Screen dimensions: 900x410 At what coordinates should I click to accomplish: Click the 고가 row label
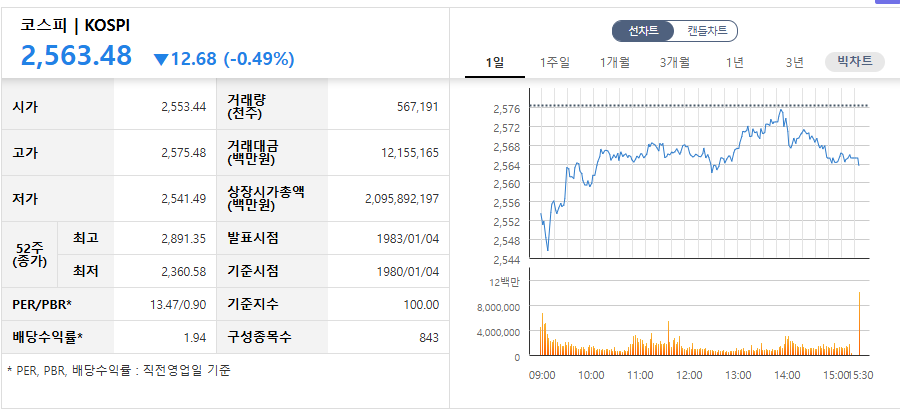(x=25, y=153)
